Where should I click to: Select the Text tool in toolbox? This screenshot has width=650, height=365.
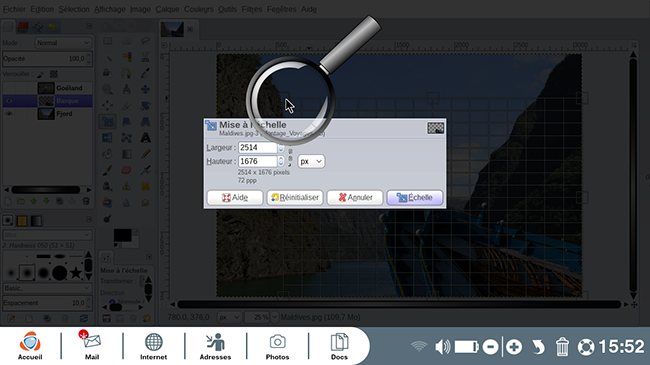[x=146, y=138]
